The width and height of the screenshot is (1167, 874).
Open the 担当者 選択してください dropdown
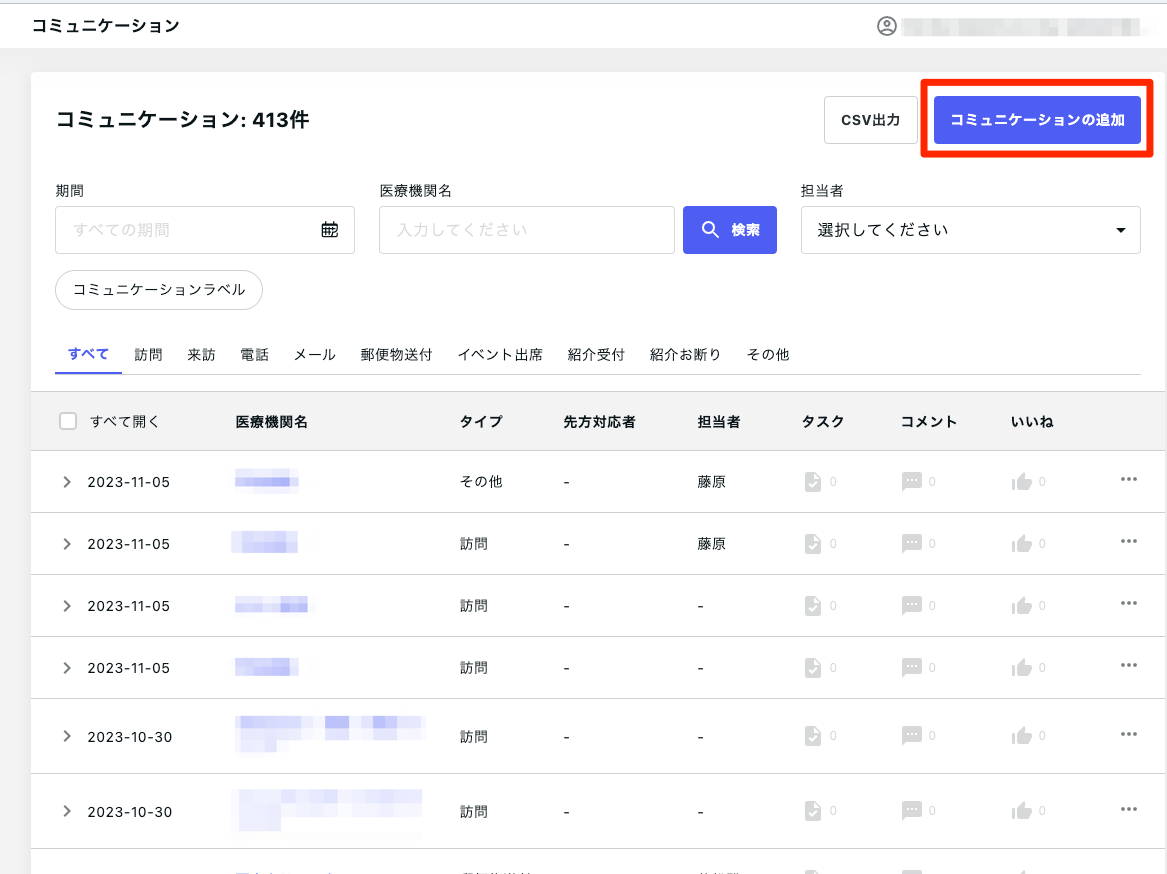[971, 230]
